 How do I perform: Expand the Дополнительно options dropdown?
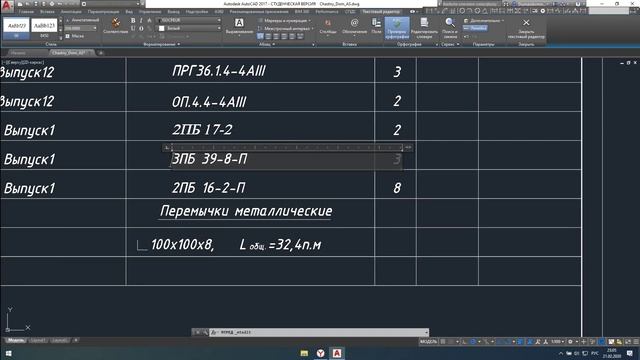pos(484,20)
